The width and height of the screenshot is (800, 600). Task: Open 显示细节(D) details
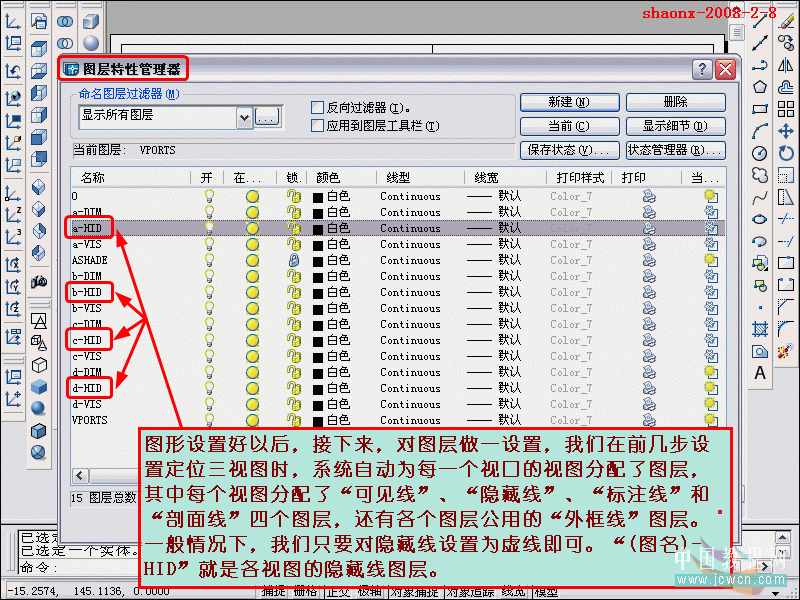click(x=676, y=126)
